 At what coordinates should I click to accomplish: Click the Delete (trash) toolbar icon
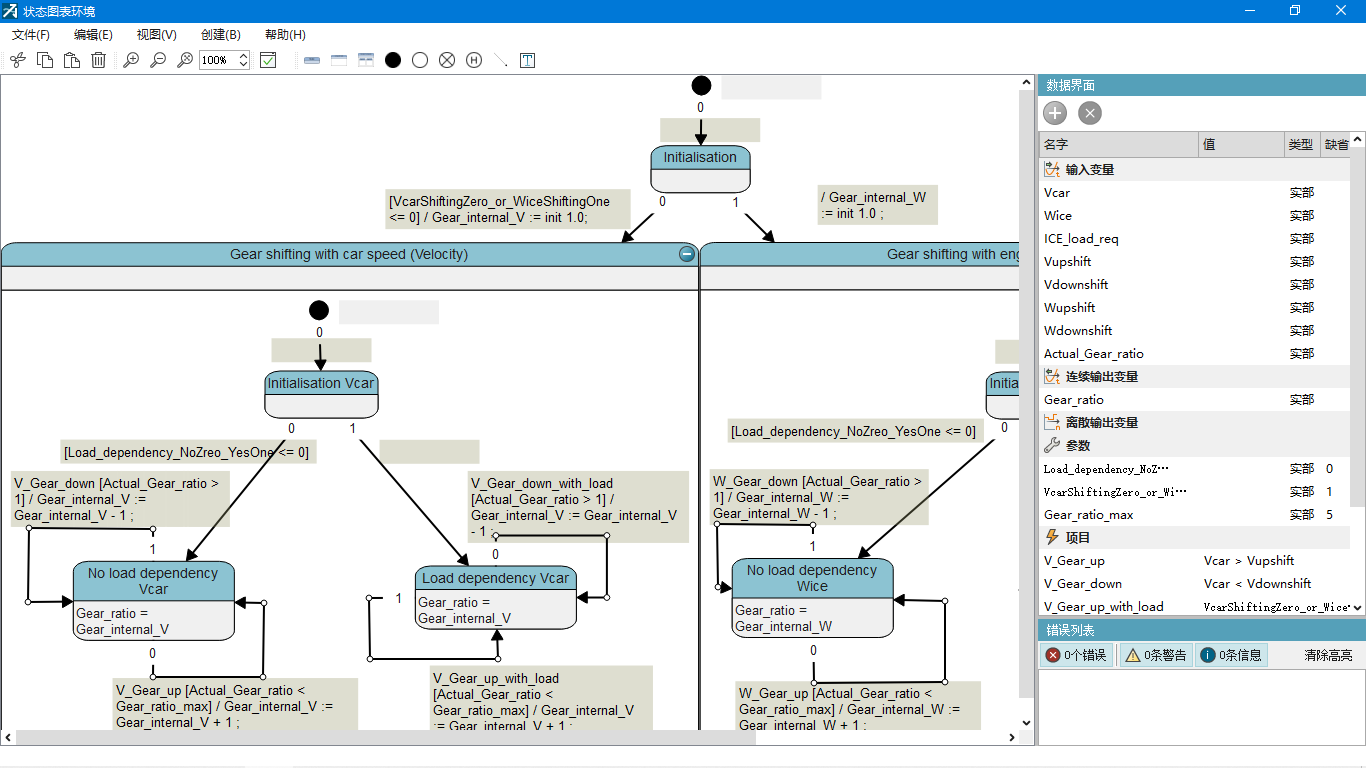tap(97, 60)
